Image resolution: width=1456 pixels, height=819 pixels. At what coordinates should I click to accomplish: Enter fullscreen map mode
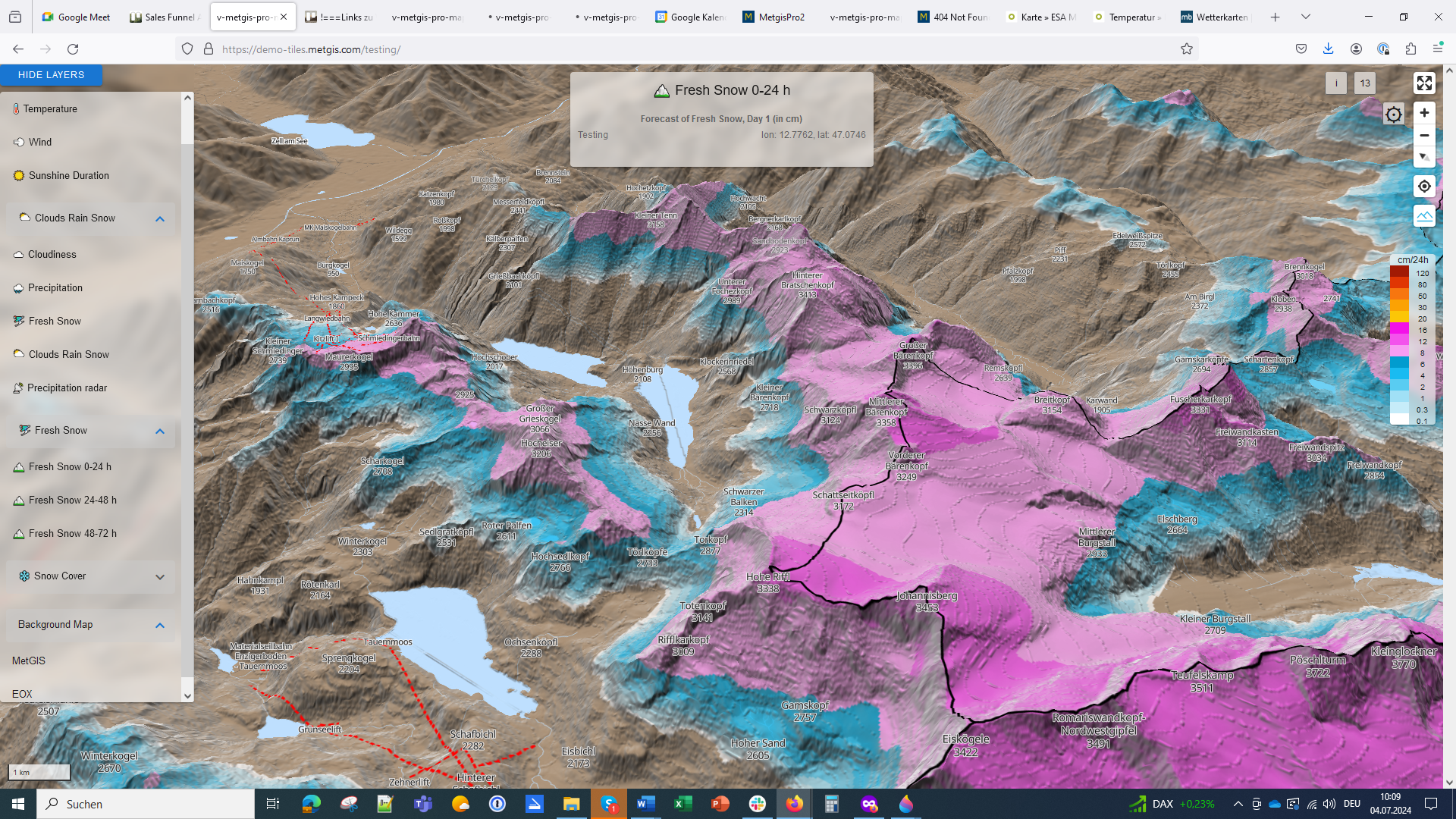tap(1423, 83)
